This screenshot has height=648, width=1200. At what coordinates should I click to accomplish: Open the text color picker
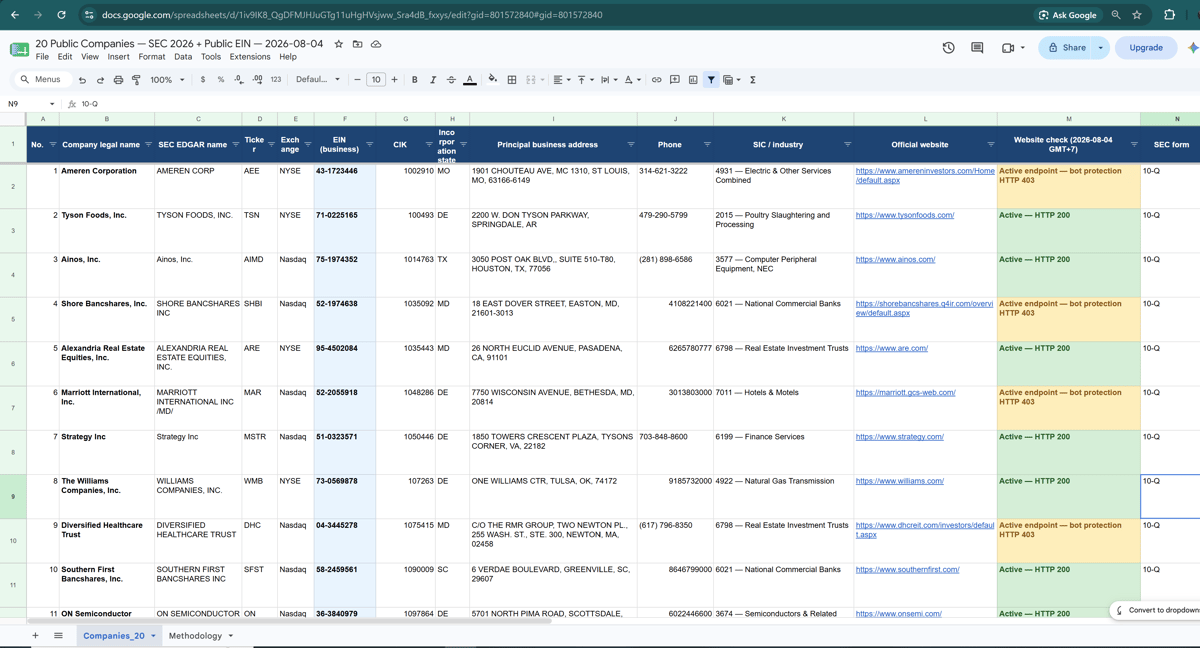469,80
